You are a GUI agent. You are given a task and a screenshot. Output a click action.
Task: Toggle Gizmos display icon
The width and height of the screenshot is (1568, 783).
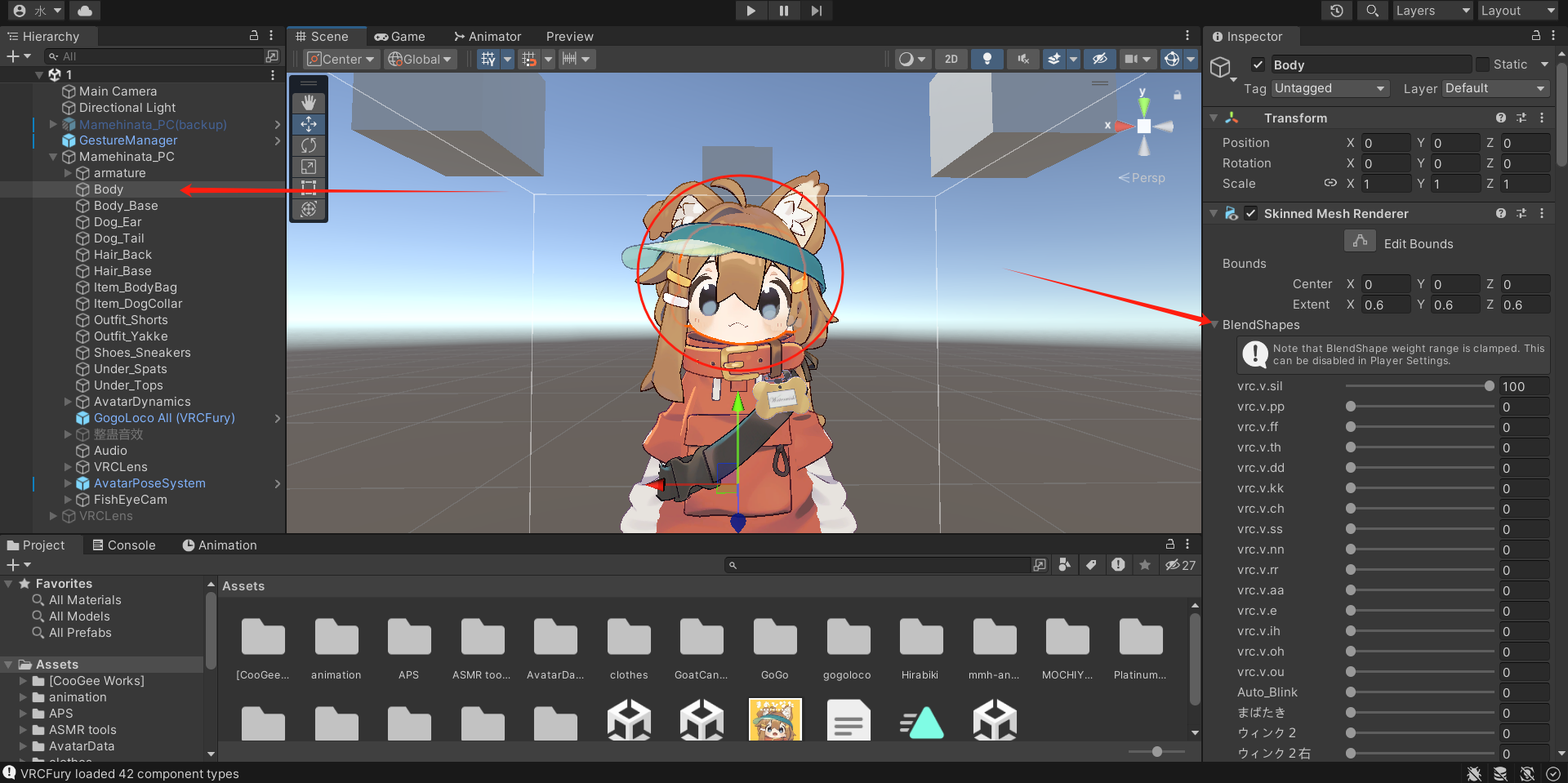pos(1172,59)
